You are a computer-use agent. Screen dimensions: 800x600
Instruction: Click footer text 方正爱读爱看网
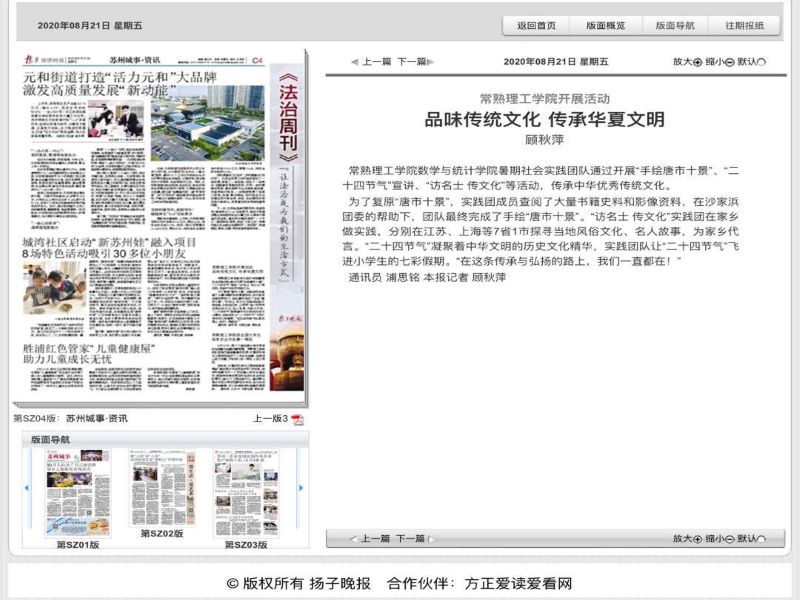[518, 583]
